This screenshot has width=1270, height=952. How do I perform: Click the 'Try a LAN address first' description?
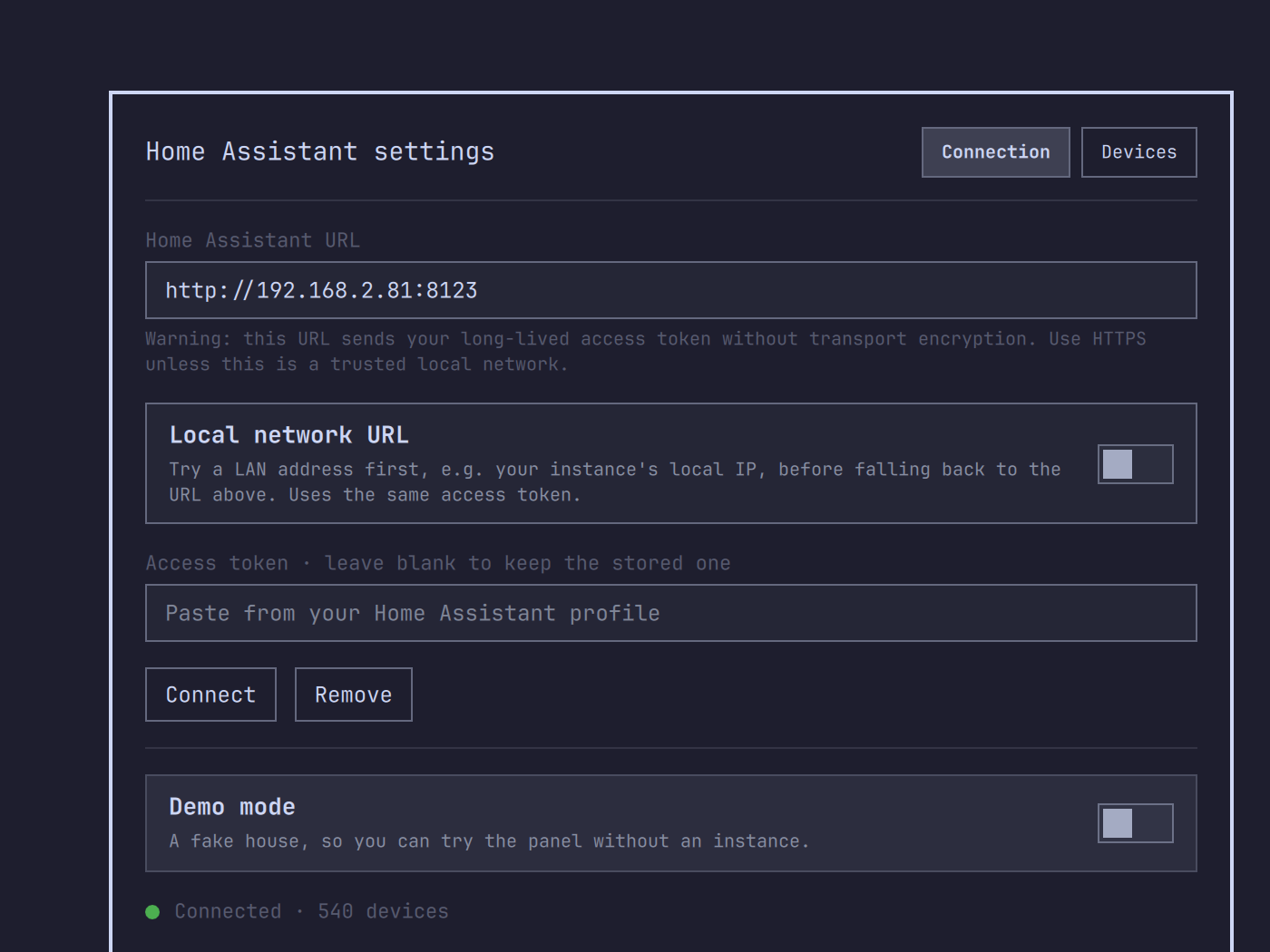pos(615,481)
